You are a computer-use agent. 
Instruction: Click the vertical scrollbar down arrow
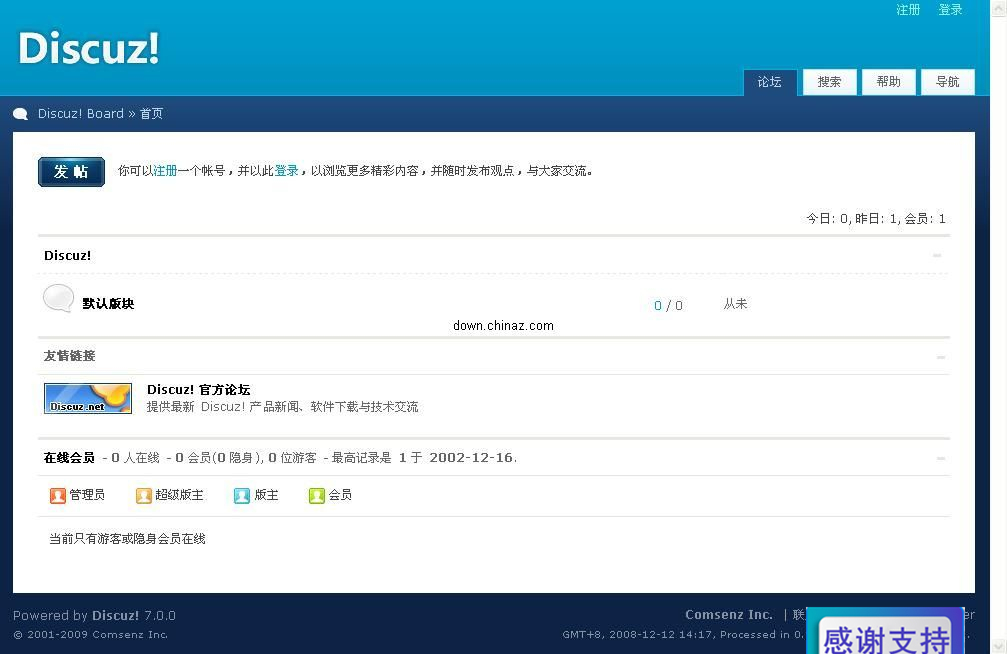[x=999, y=646]
